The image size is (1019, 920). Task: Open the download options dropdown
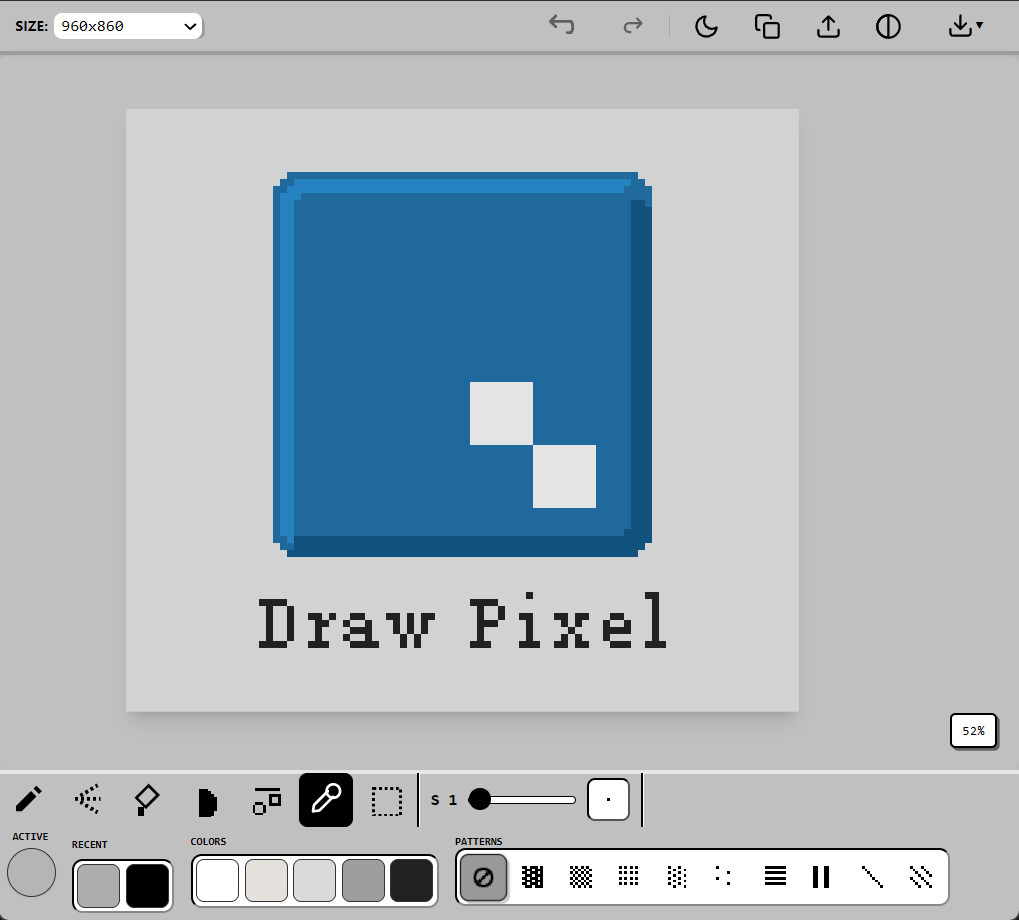point(965,27)
